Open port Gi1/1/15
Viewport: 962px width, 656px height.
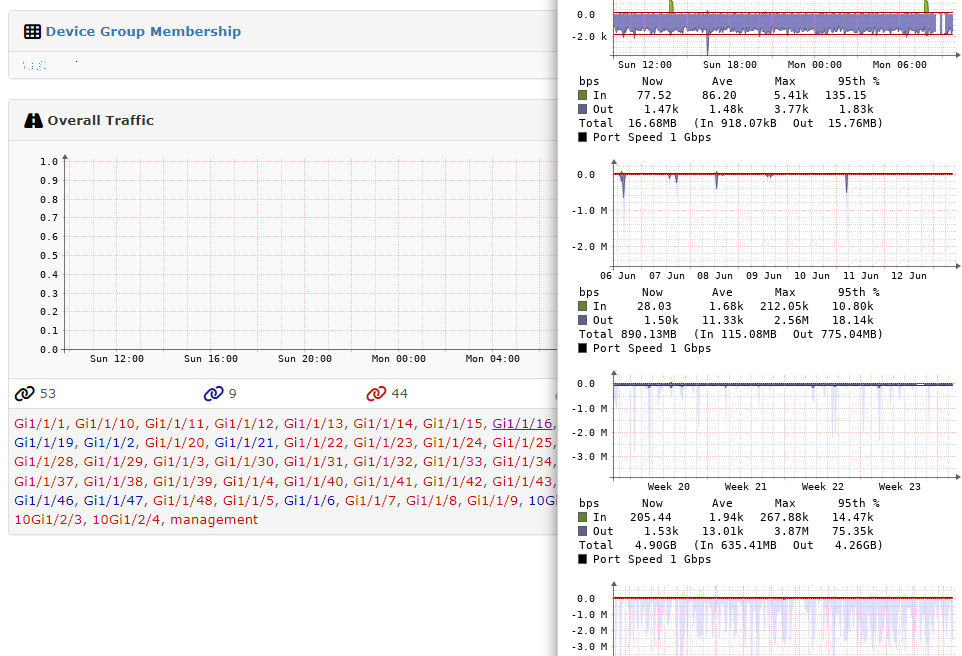pyautogui.click(x=452, y=423)
